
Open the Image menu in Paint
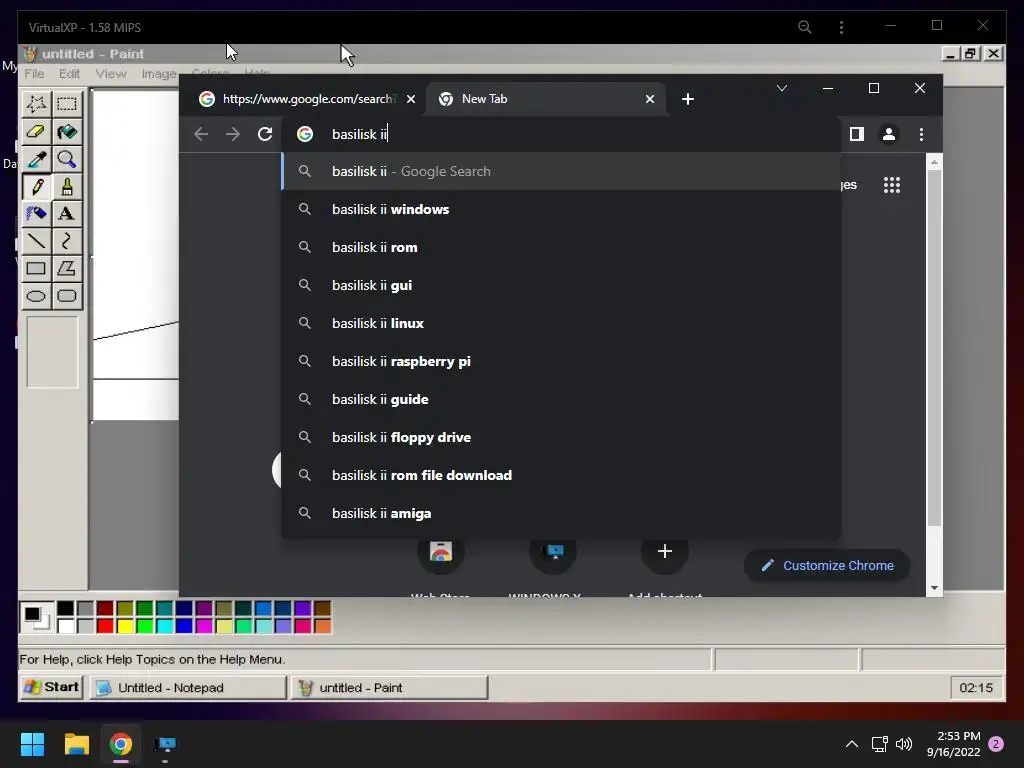click(159, 74)
